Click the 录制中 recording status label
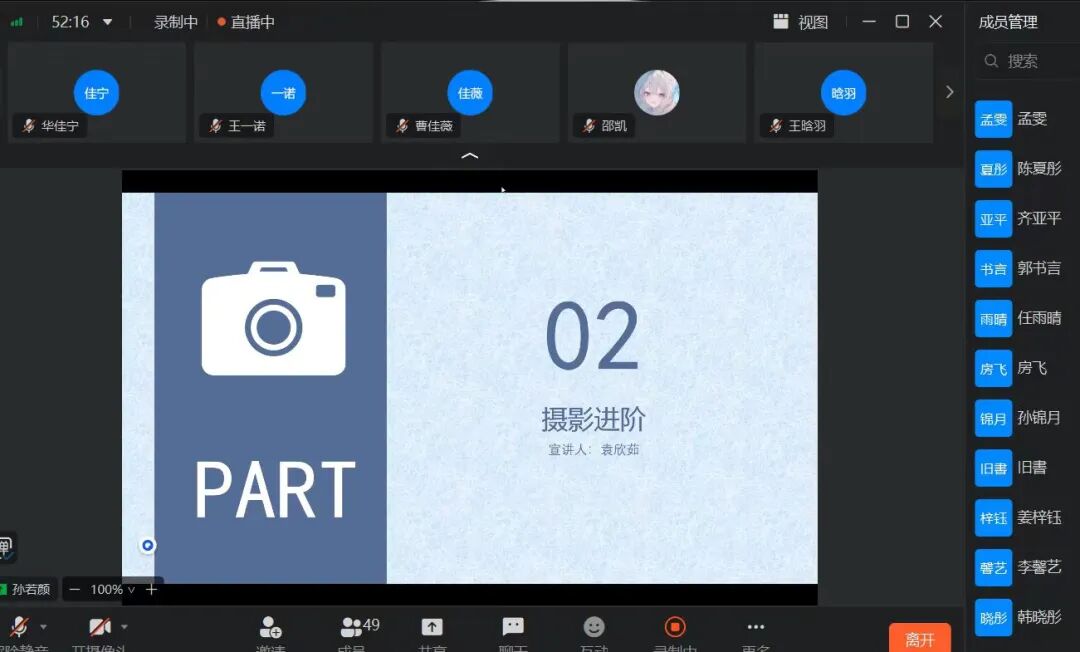1080x652 pixels. (176, 22)
